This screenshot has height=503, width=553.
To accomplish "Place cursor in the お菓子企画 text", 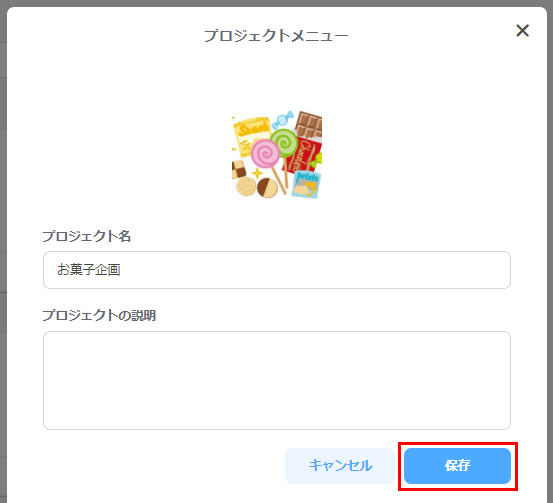I will click(x=89, y=270).
